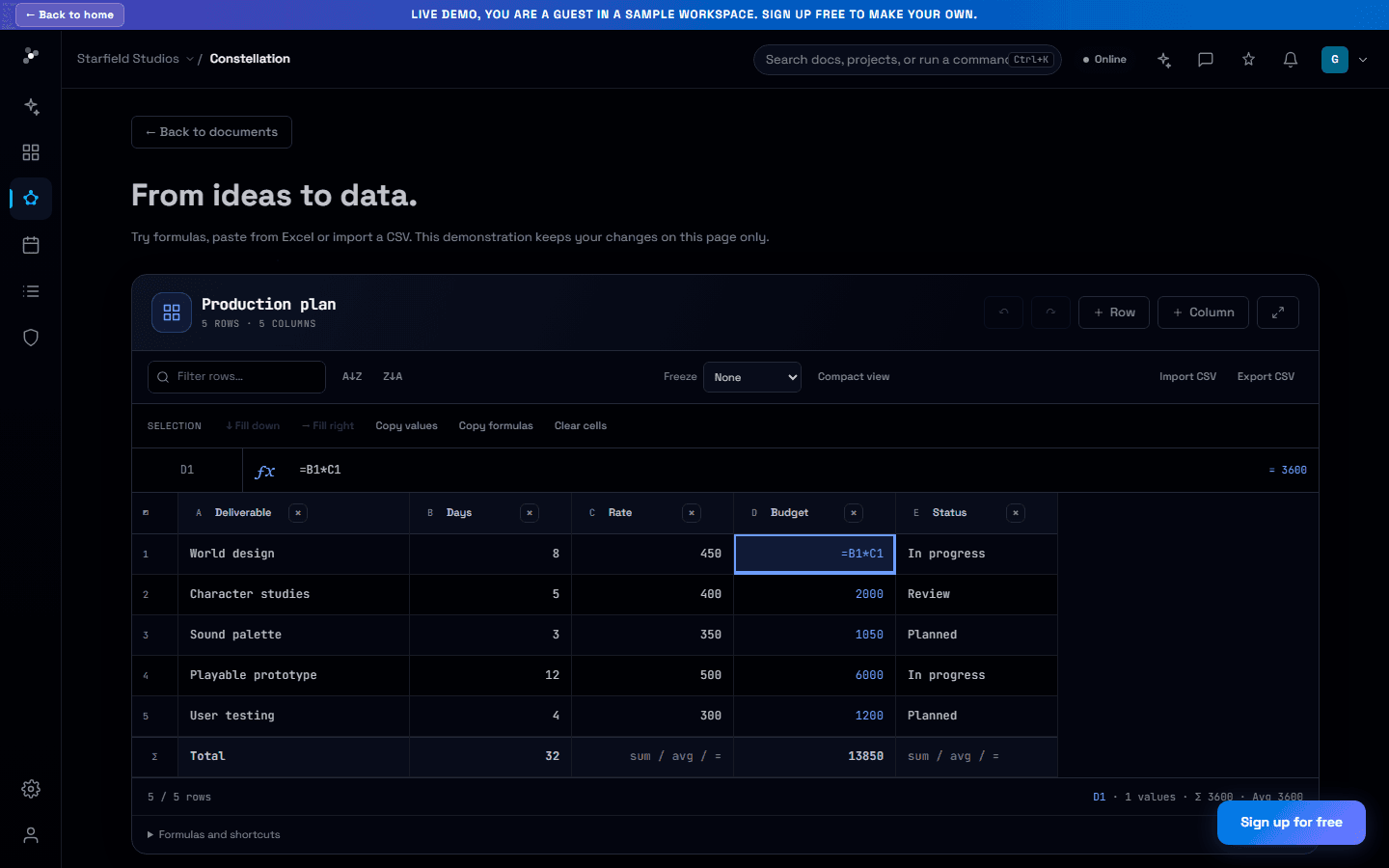
Task: Toggle Compact view
Action: 854,377
